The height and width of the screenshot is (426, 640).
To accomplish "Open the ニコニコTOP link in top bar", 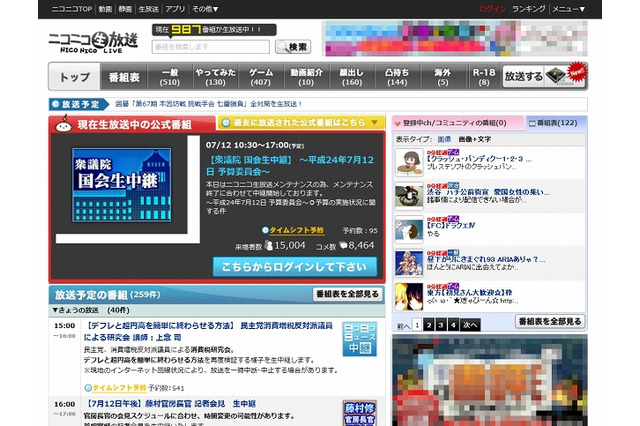I will pyautogui.click(x=72, y=9).
